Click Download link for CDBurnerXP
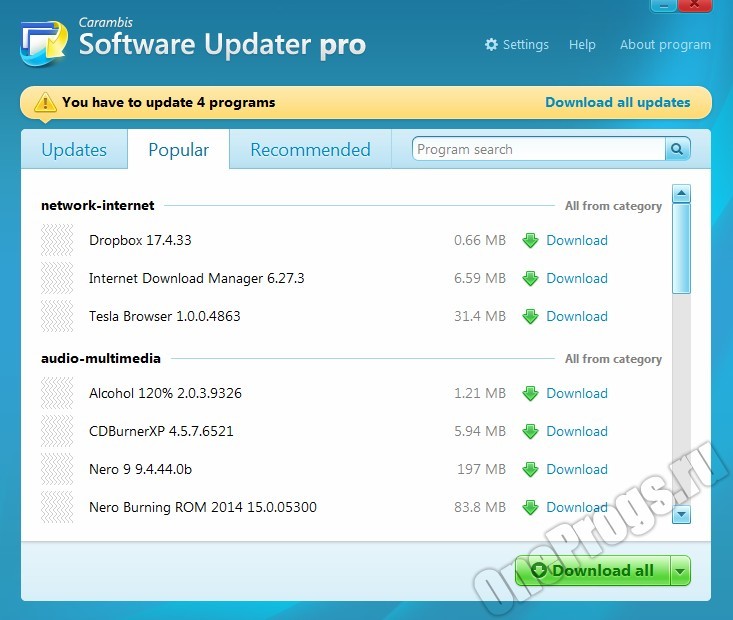 (x=577, y=431)
